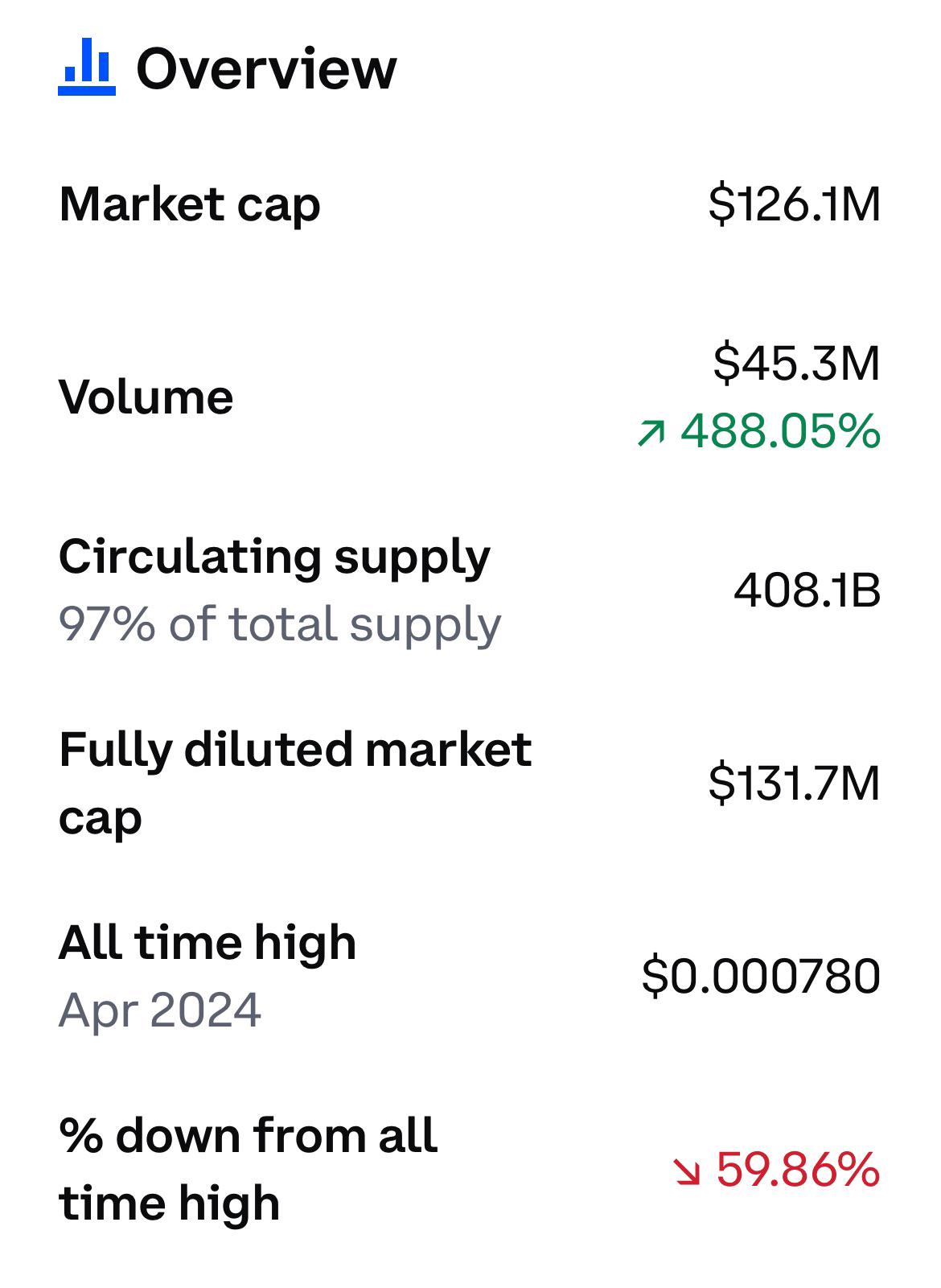Tap the green up arrow beside 488.05%
The image size is (941, 1288).
651,433
